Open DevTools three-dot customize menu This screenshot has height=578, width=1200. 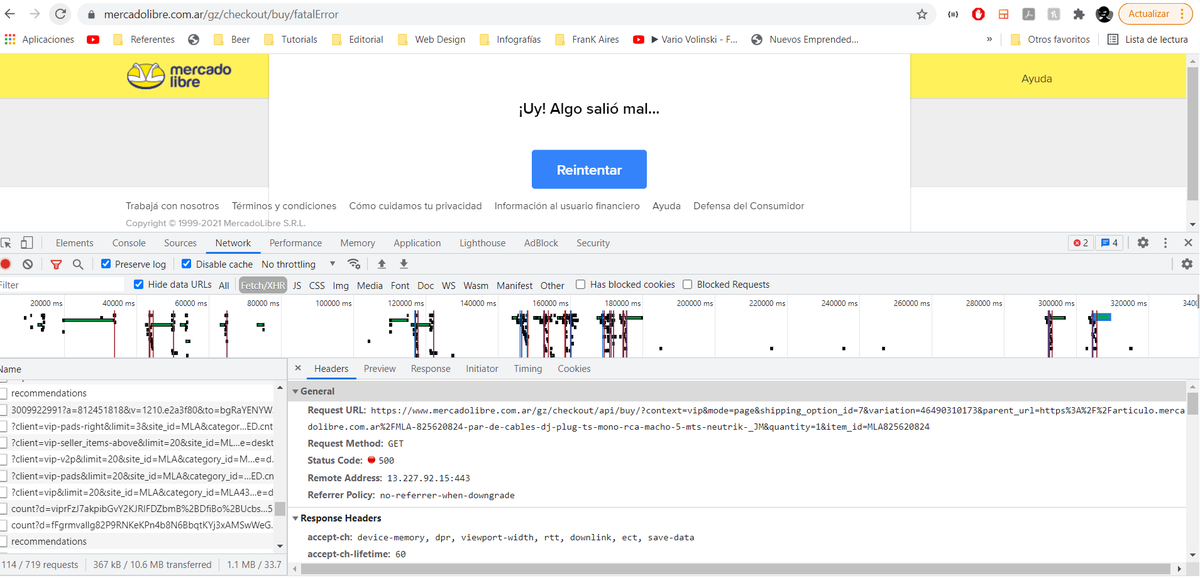click(1165, 243)
